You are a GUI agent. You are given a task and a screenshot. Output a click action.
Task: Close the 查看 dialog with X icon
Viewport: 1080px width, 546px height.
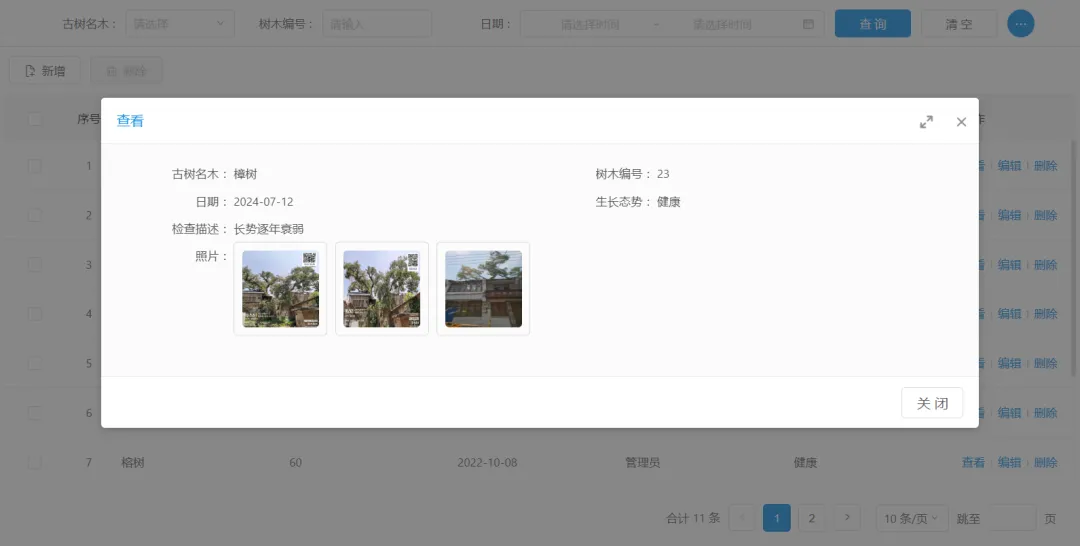(961, 122)
